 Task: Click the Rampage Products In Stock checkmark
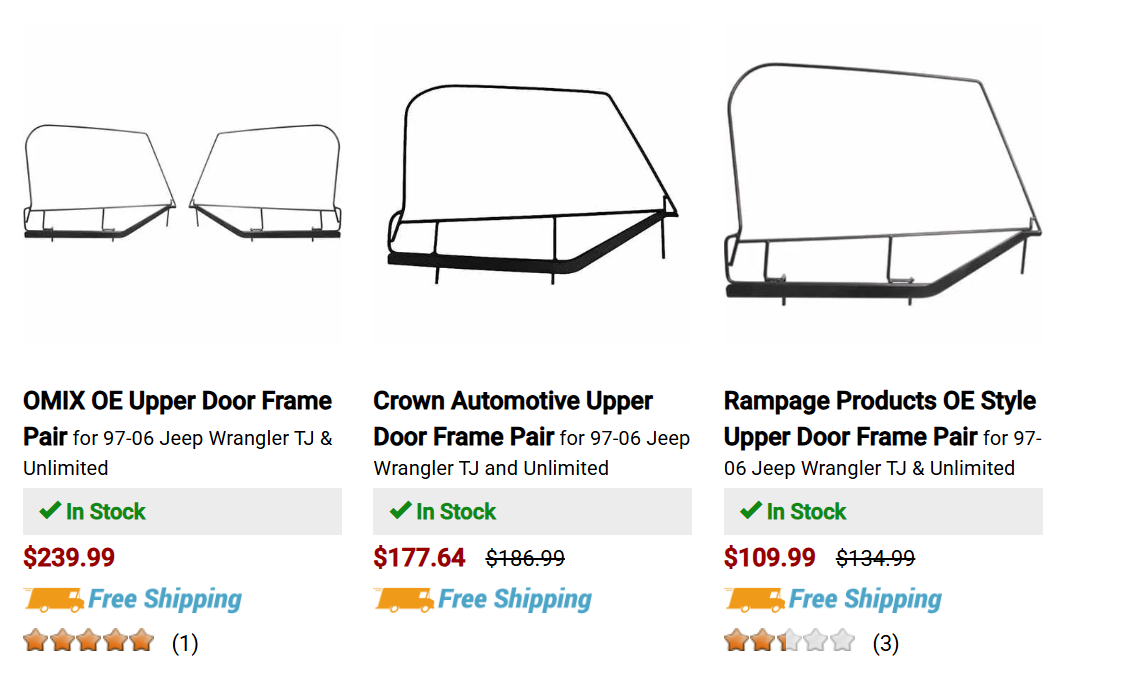(751, 511)
